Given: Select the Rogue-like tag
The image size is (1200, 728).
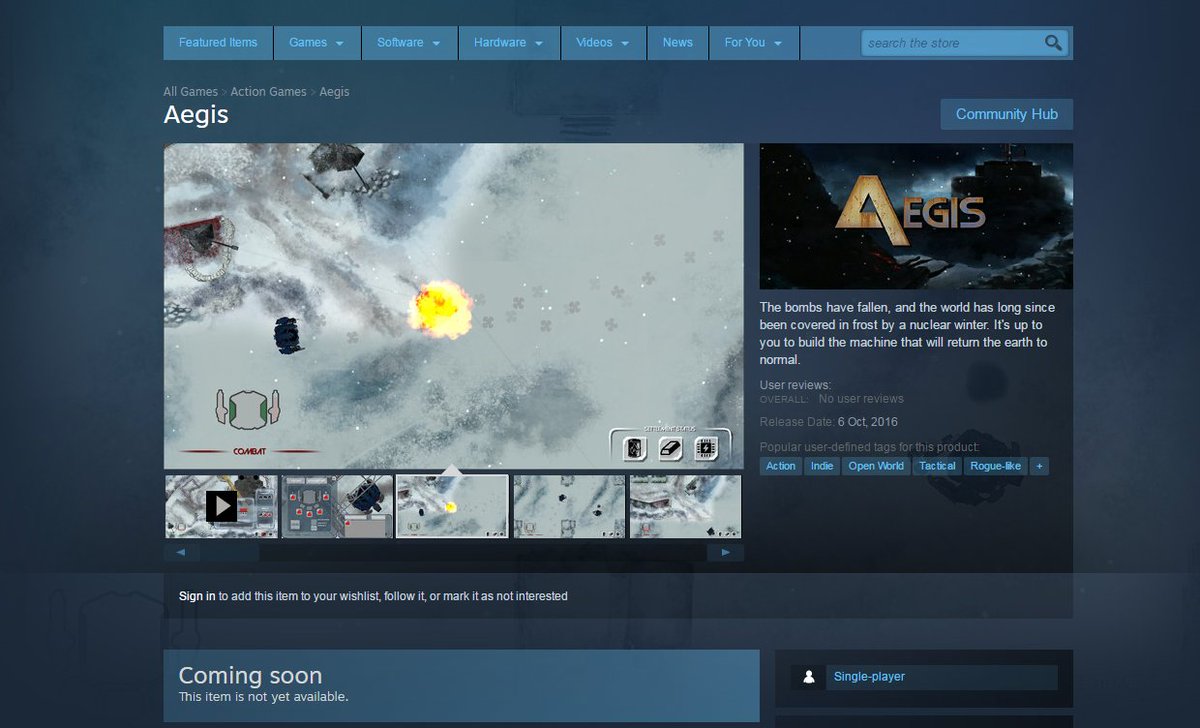Looking at the screenshot, I should click(x=996, y=466).
